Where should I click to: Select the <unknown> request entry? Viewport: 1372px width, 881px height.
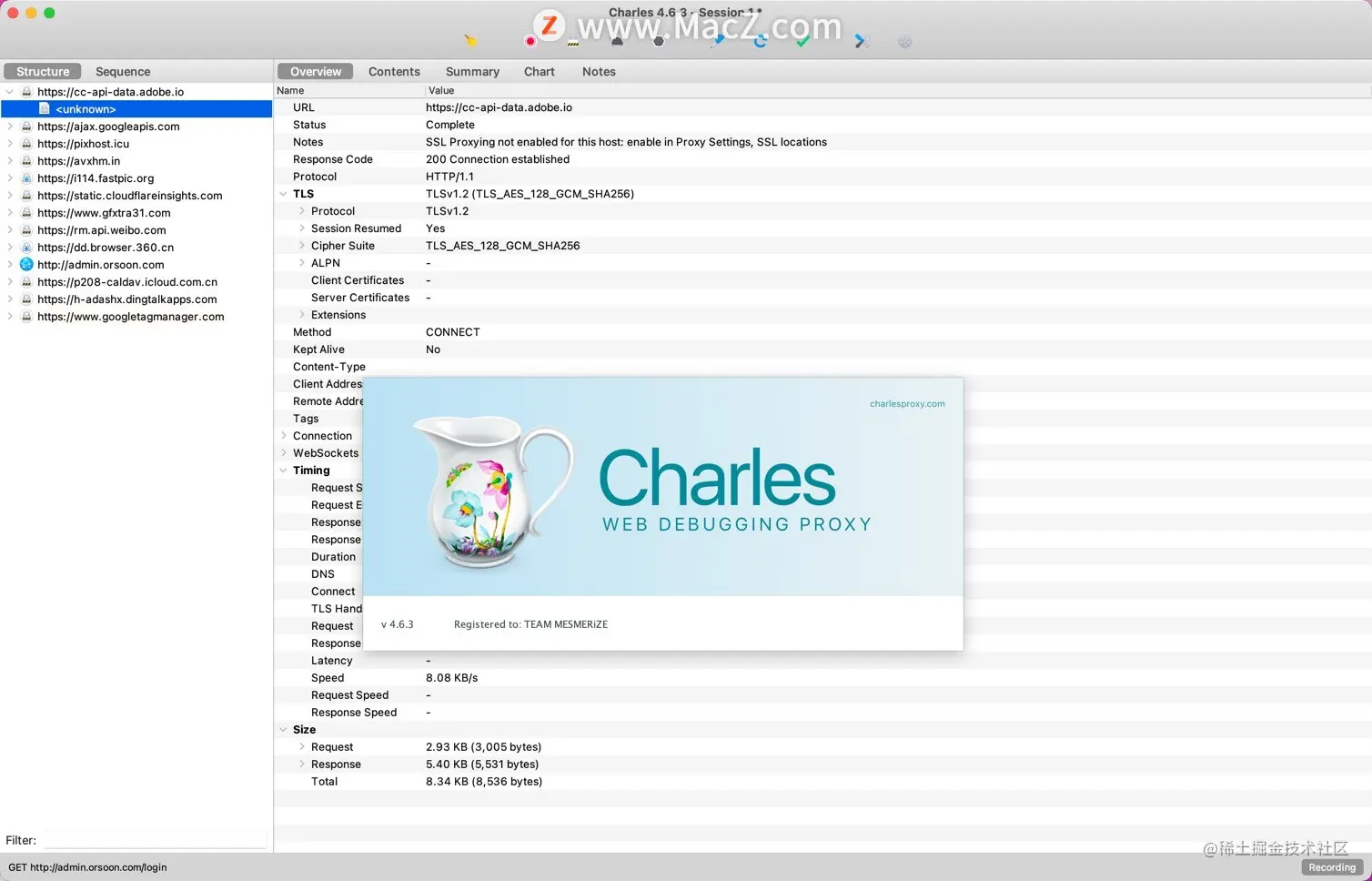click(x=136, y=109)
